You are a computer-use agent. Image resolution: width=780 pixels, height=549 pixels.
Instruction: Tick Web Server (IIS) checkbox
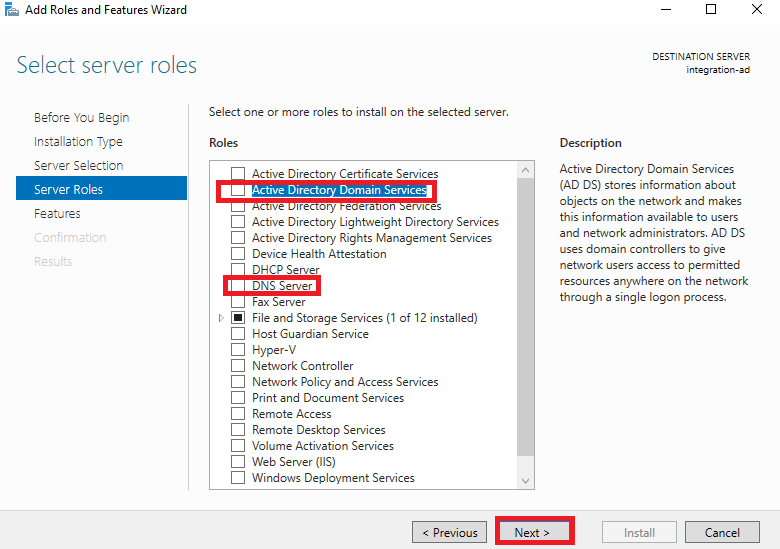(238, 461)
